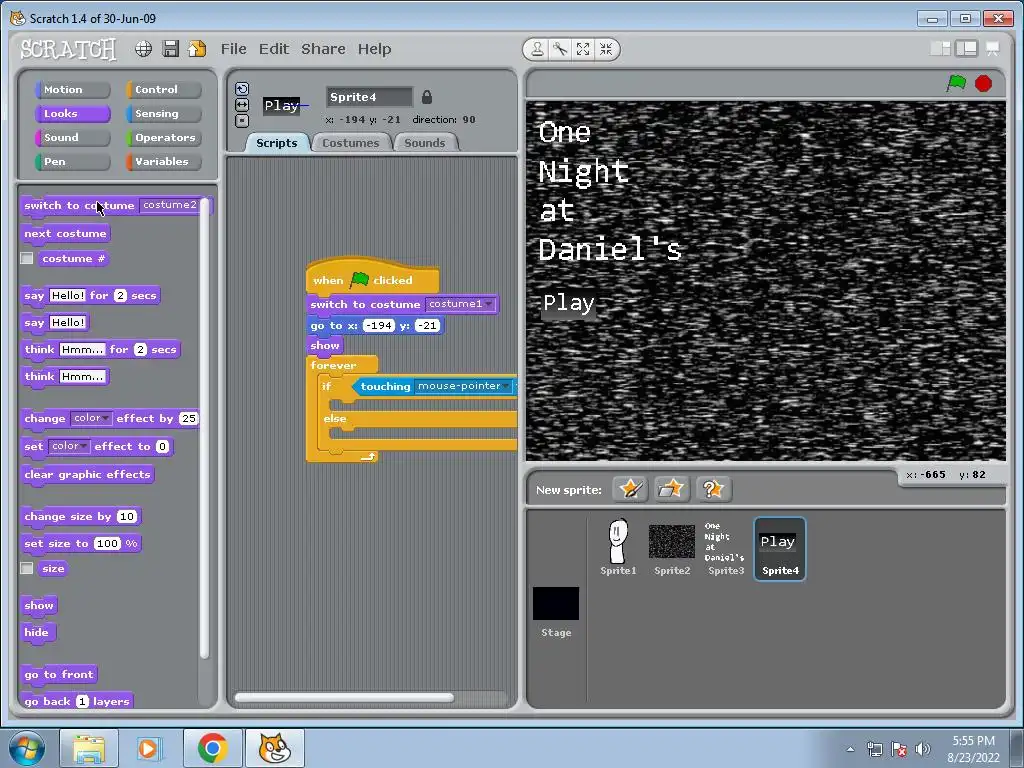Open color dropdown in set effect block
The height and width of the screenshot is (768, 1024).
point(69,446)
